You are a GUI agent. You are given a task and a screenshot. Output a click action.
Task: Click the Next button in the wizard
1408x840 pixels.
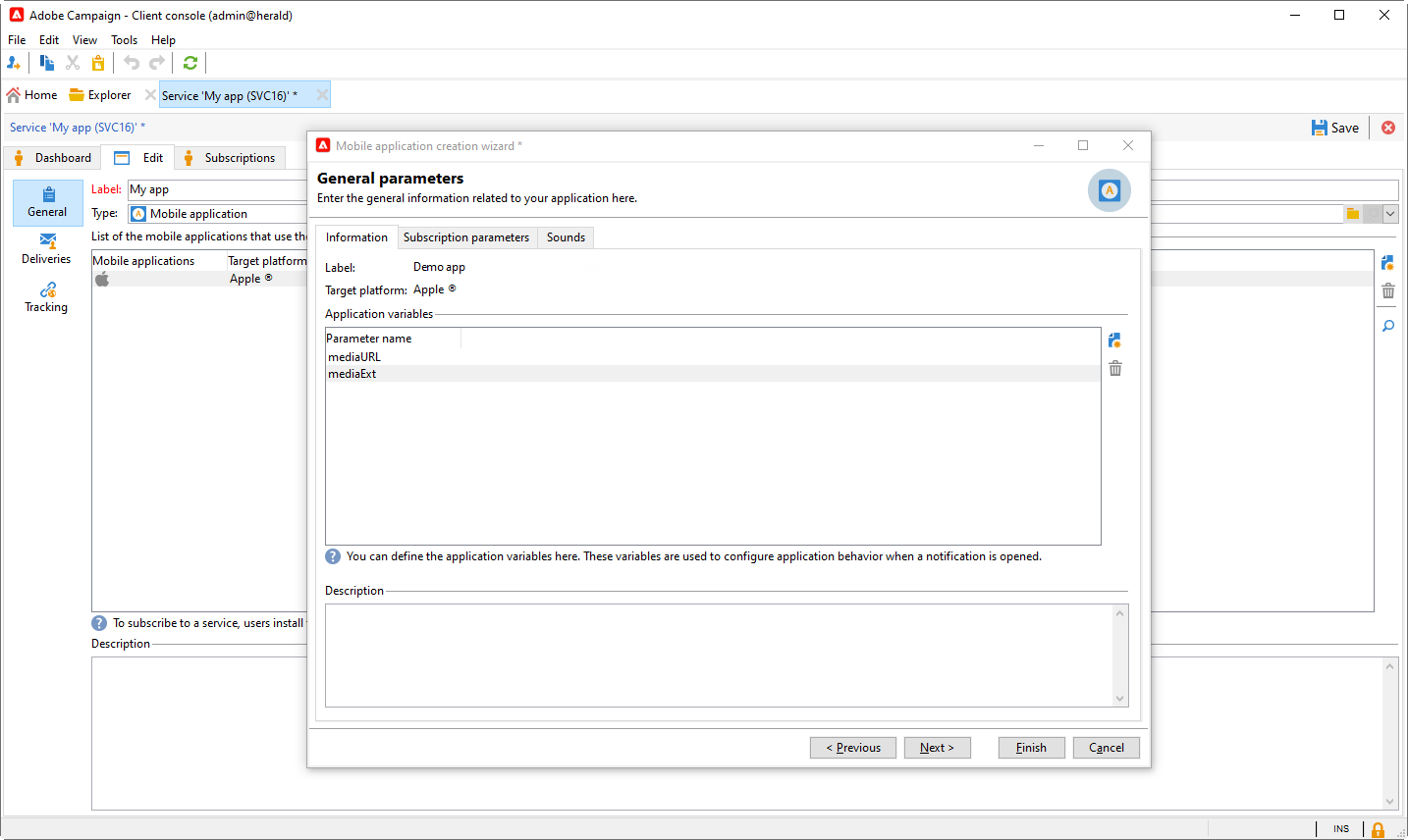[x=937, y=748]
